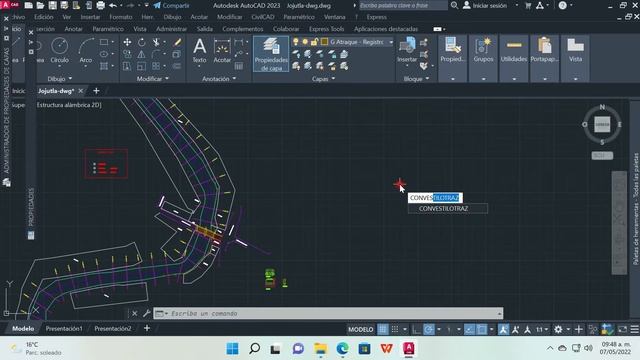Viewport: 640px width, 360px height.
Task: Click the search magnifier in title bar
Action: click(454, 5)
